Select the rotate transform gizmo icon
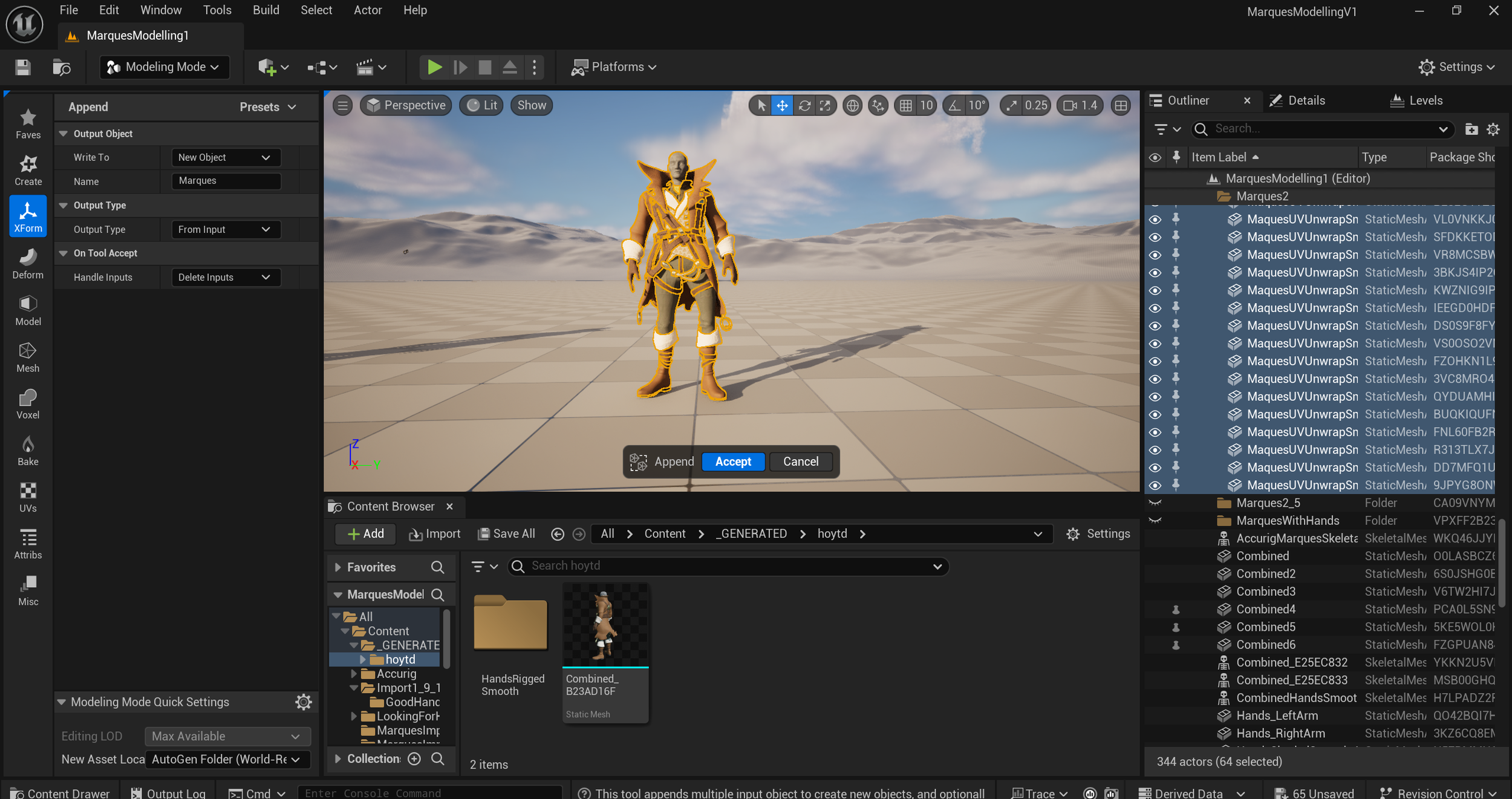1512x799 pixels. tap(804, 106)
